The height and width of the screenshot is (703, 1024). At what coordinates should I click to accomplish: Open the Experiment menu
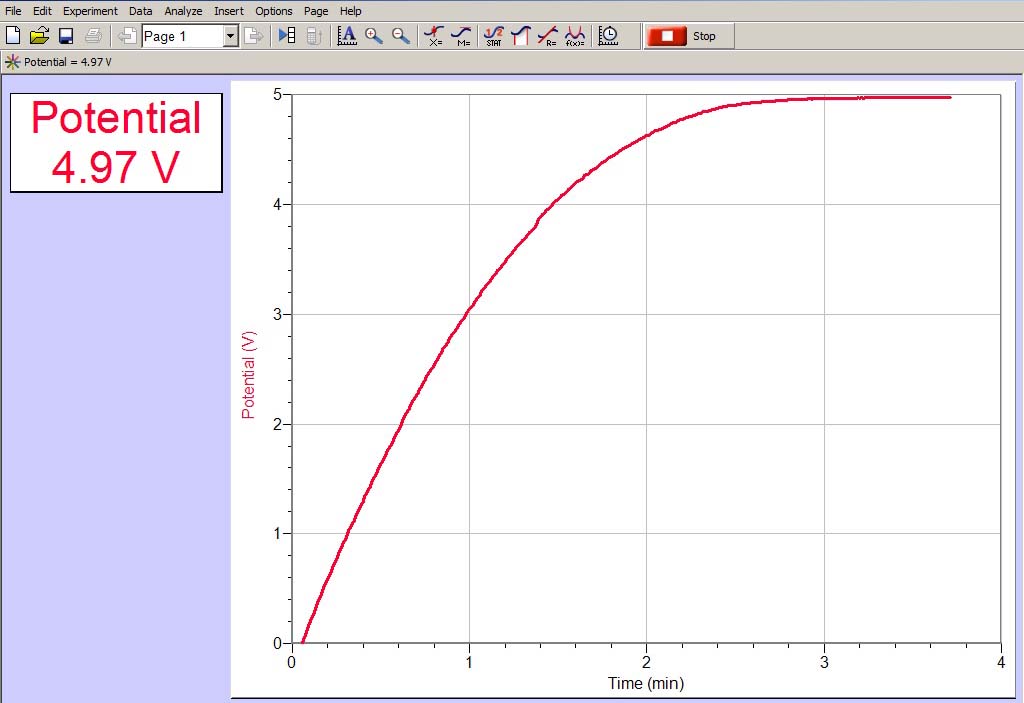click(x=90, y=11)
